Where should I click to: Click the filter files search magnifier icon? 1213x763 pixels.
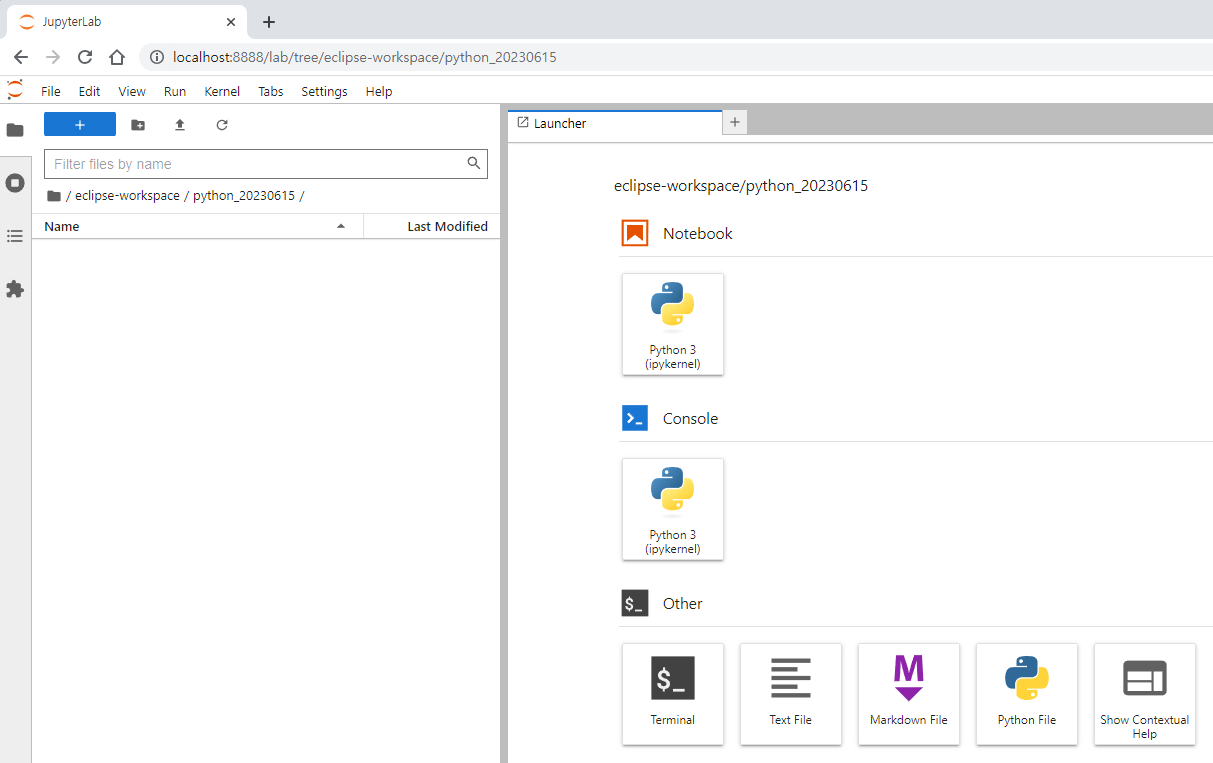474,163
